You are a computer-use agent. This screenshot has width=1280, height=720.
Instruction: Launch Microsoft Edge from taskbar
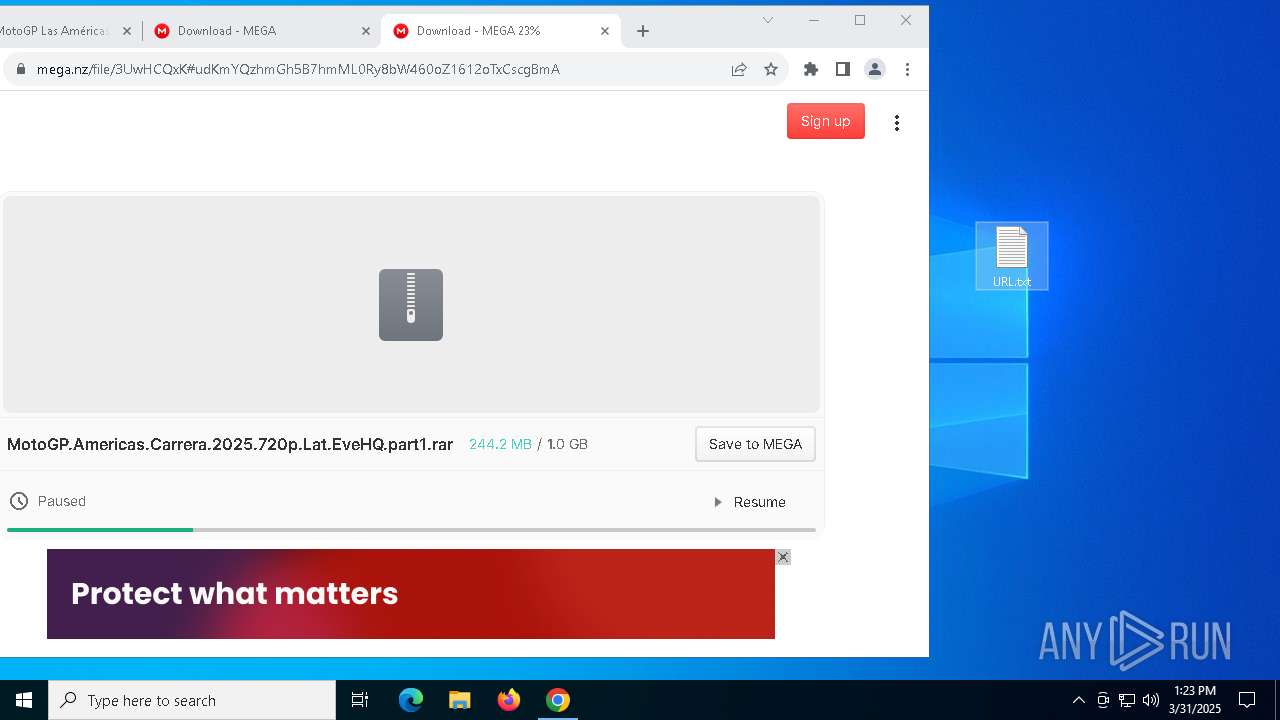pyautogui.click(x=411, y=700)
